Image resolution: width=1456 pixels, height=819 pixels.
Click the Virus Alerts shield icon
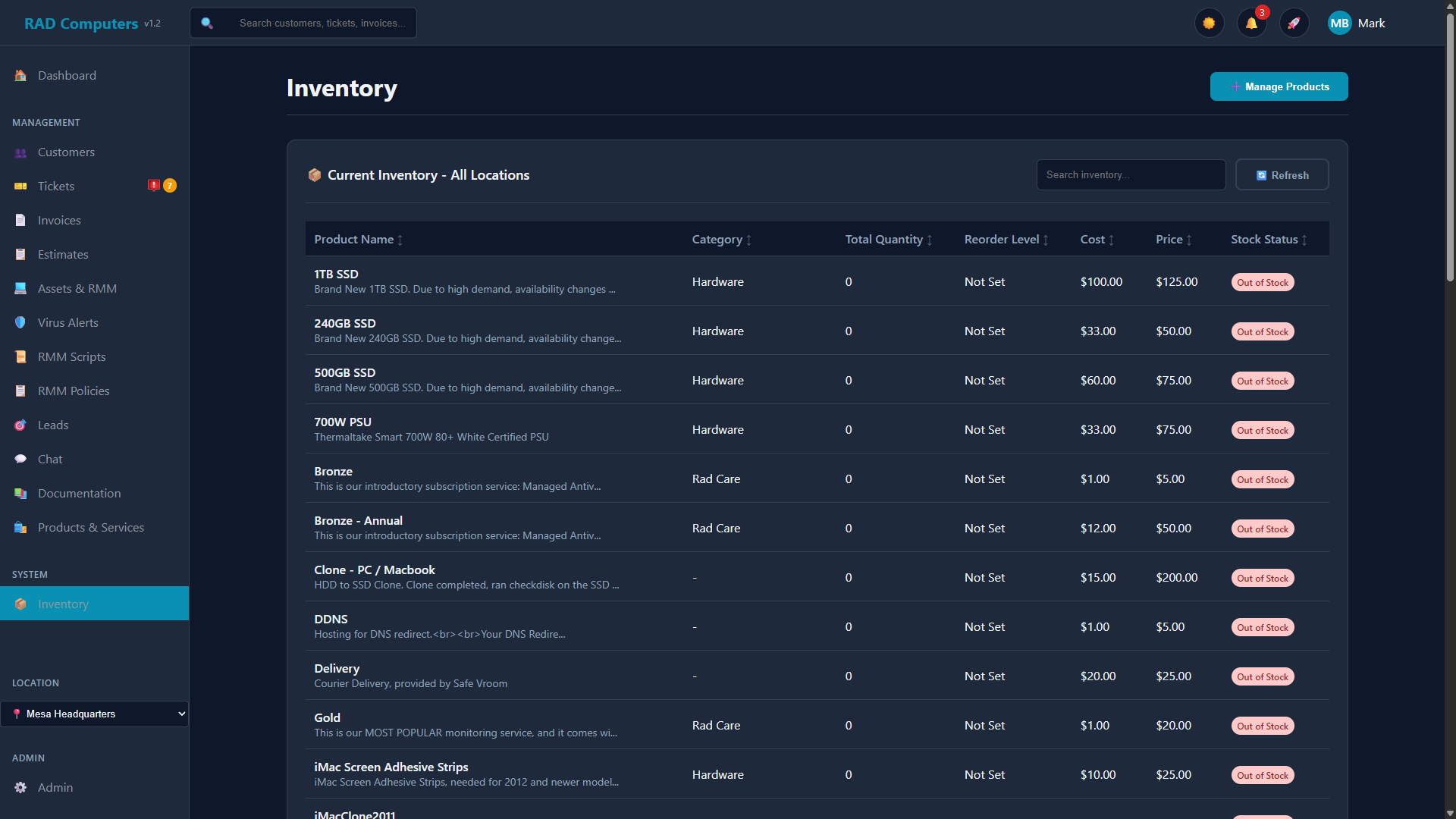tap(20, 322)
